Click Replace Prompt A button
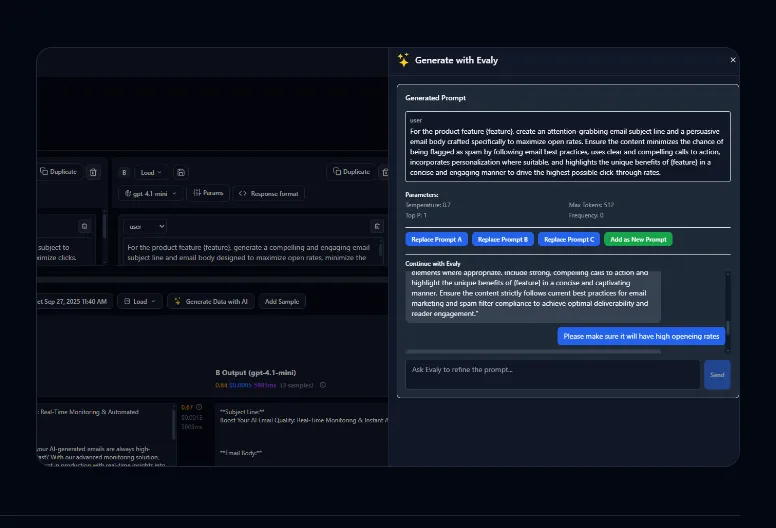This screenshot has width=776, height=528. pos(437,239)
